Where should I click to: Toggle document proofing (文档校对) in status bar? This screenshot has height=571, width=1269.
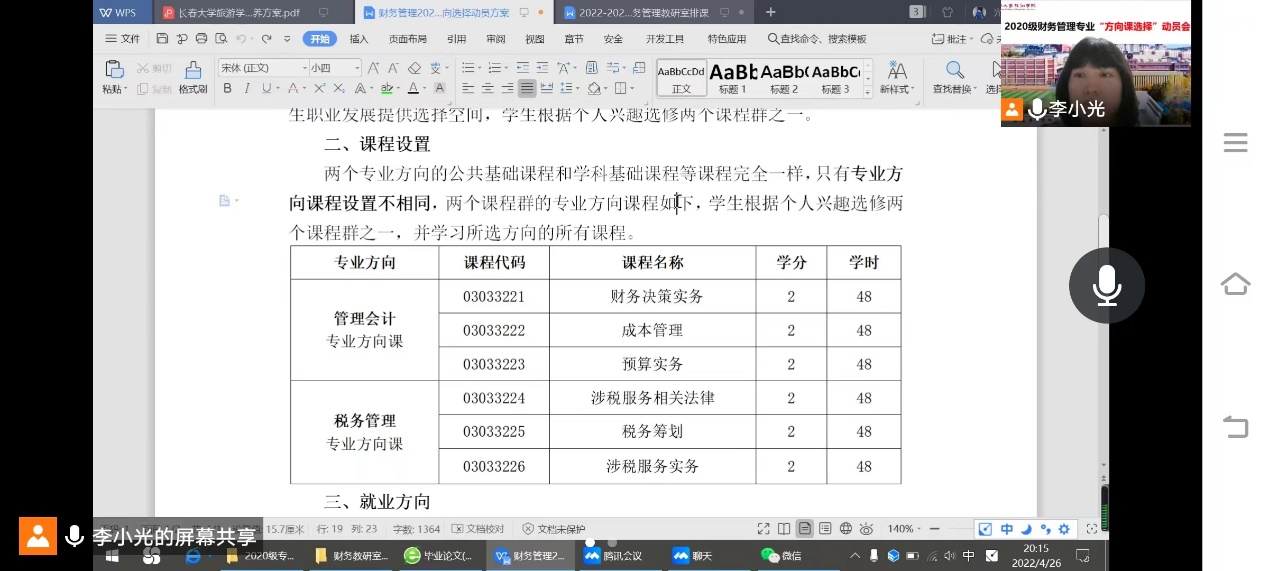(479, 528)
